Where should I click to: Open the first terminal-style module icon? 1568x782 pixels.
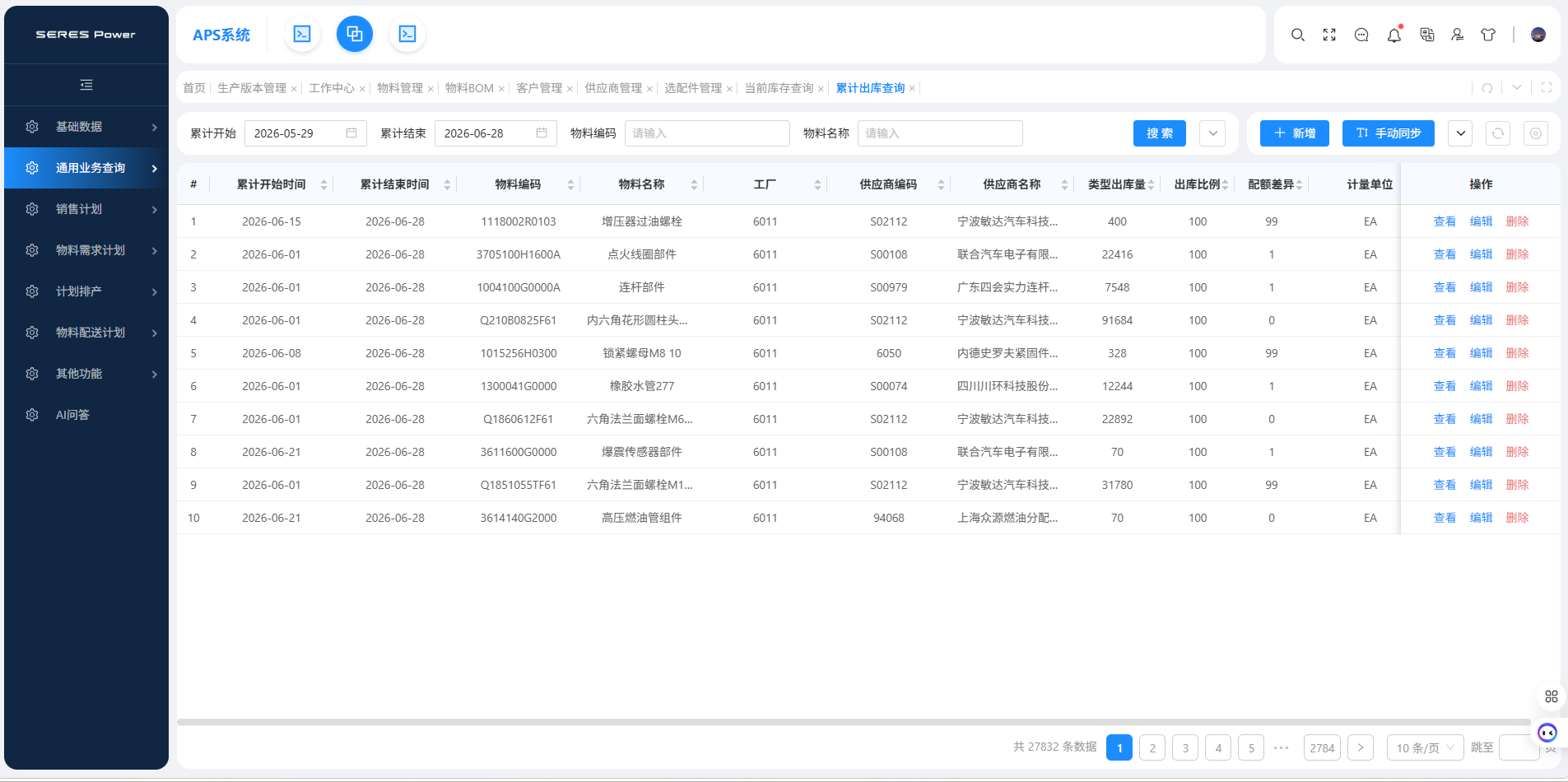point(302,34)
